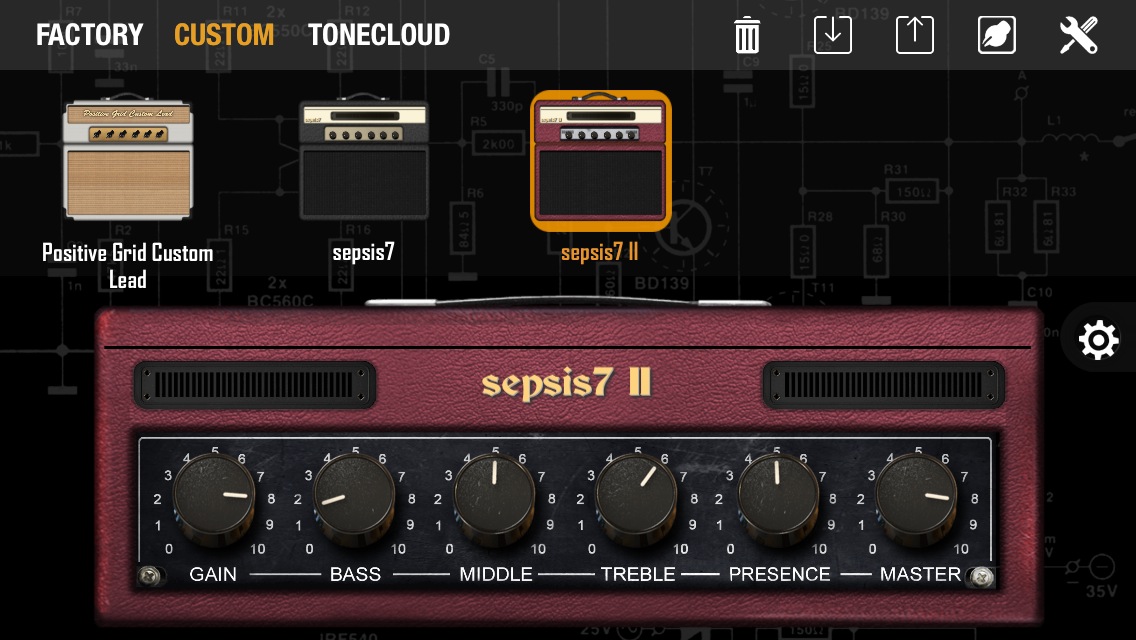Open amp settings gear icon
Screen dimensions: 1136x640
pyautogui.click(x=1098, y=339)
